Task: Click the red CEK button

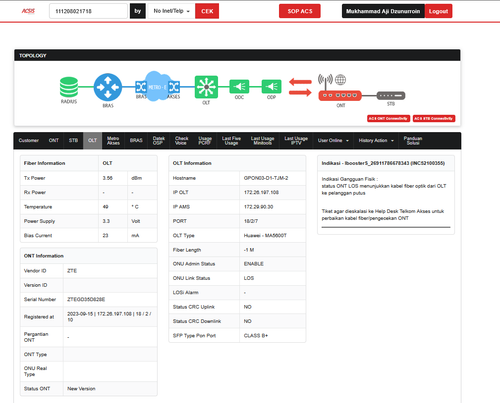Action: (207, 11)
